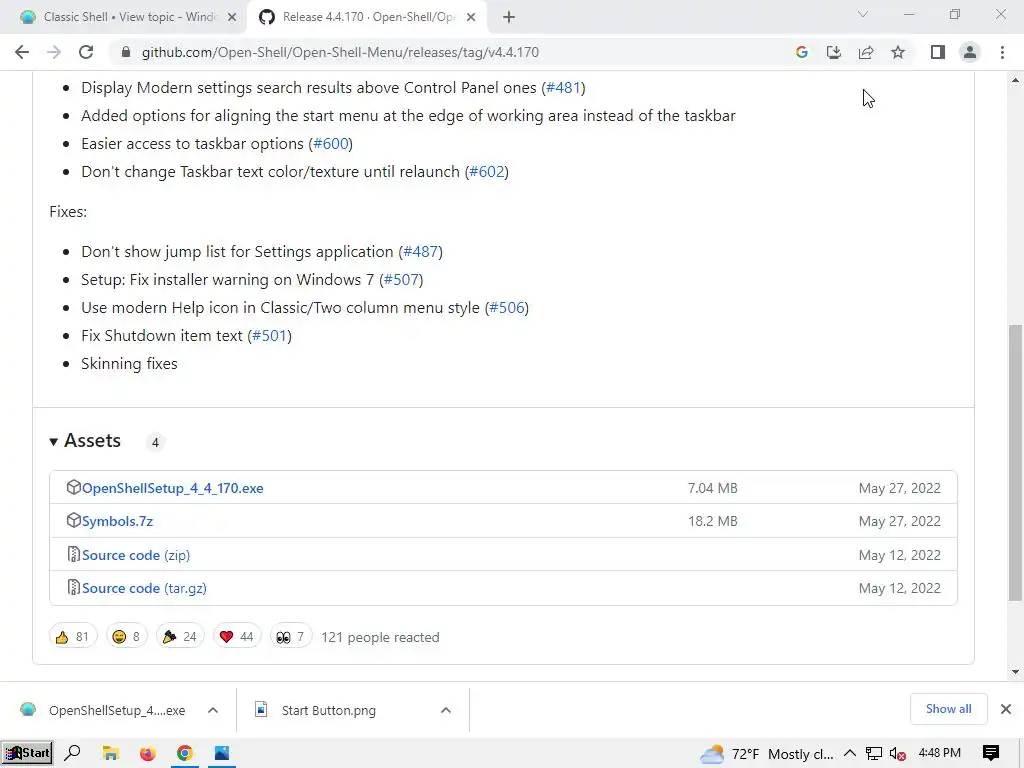Click the scrollbar down arrow

tap(1016, 672)
